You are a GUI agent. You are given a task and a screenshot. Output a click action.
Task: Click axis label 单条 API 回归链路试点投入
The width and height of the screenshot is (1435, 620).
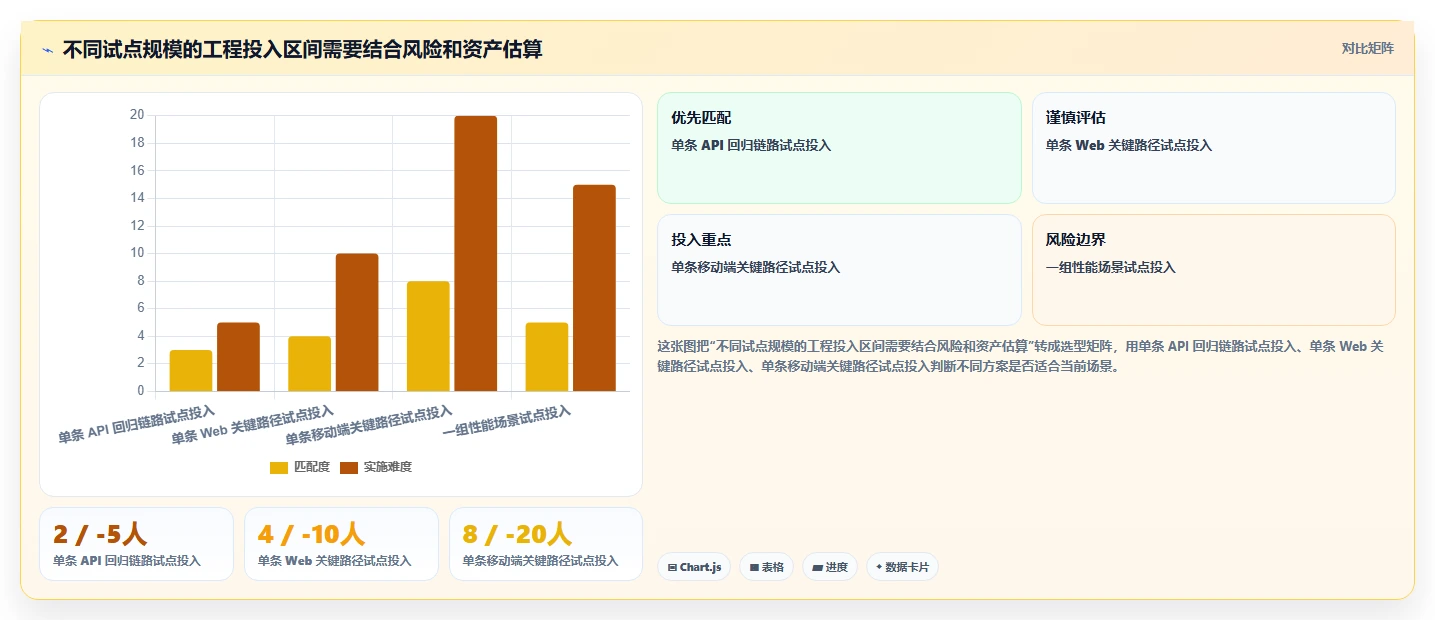(x=137, y=424)
